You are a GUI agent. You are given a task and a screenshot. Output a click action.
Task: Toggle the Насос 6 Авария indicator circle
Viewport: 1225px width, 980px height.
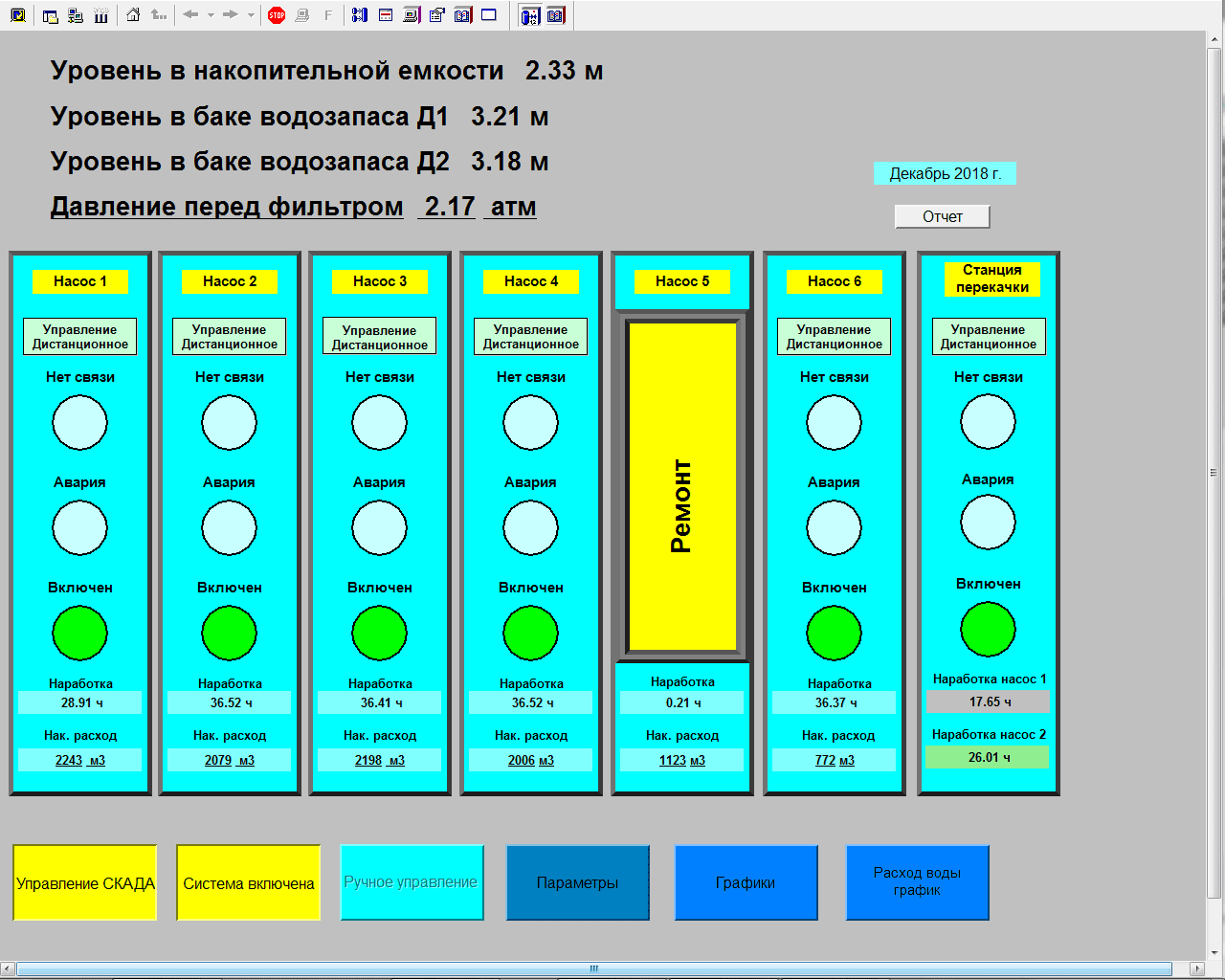tap(834, 527)
